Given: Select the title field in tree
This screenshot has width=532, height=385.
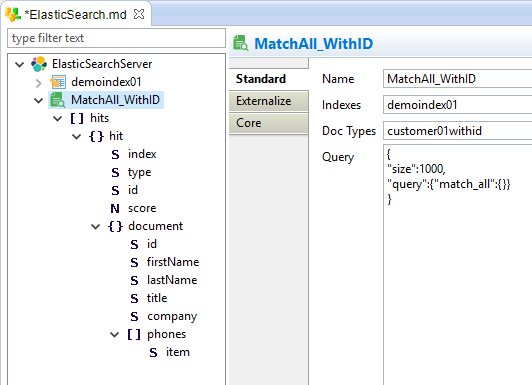Looking at the screenshot, I should pos(157,298).
